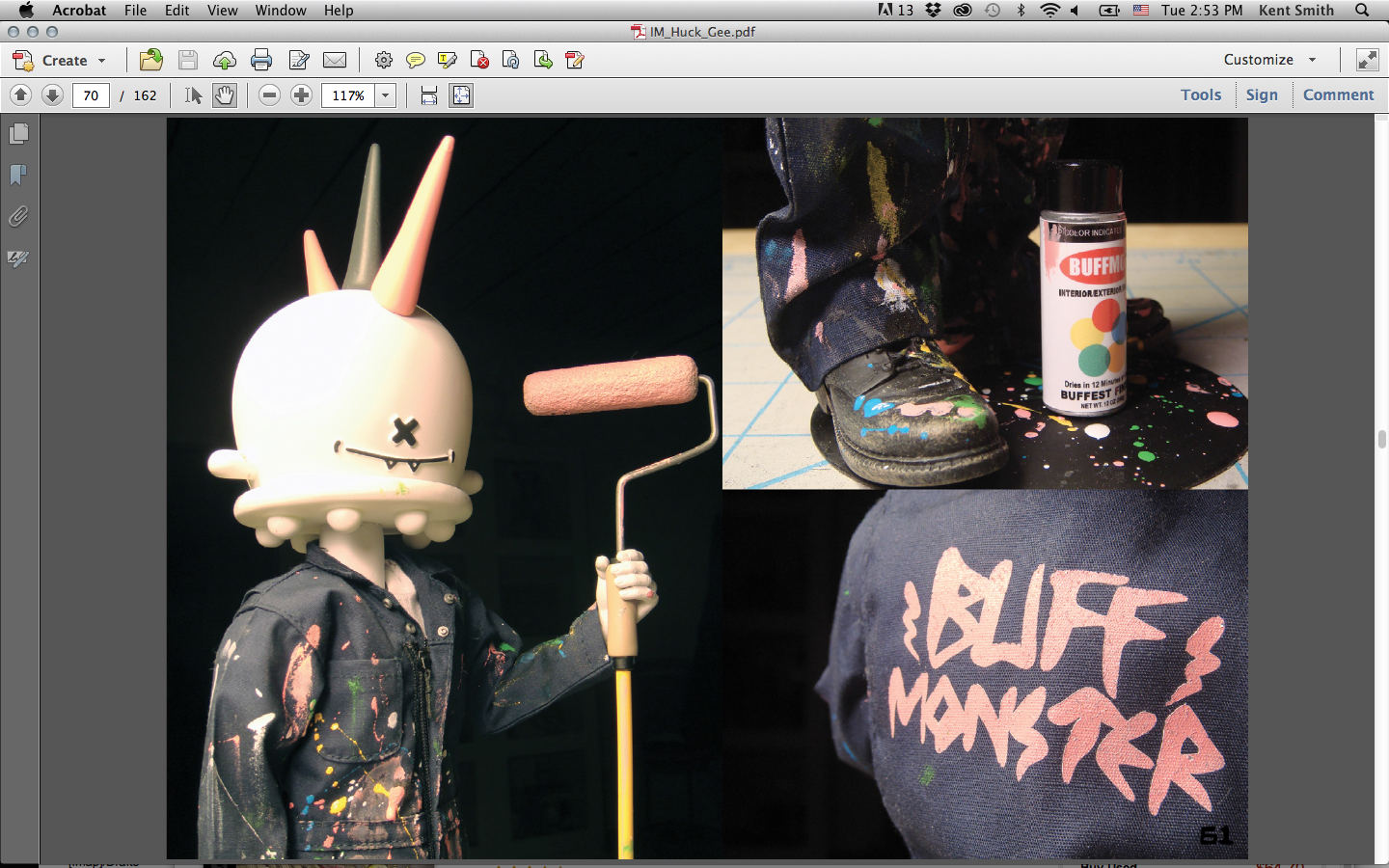Open the Page Thumbnails panel
The height and width of the screenshot is (868, 1389).
[x=18, y=134]
